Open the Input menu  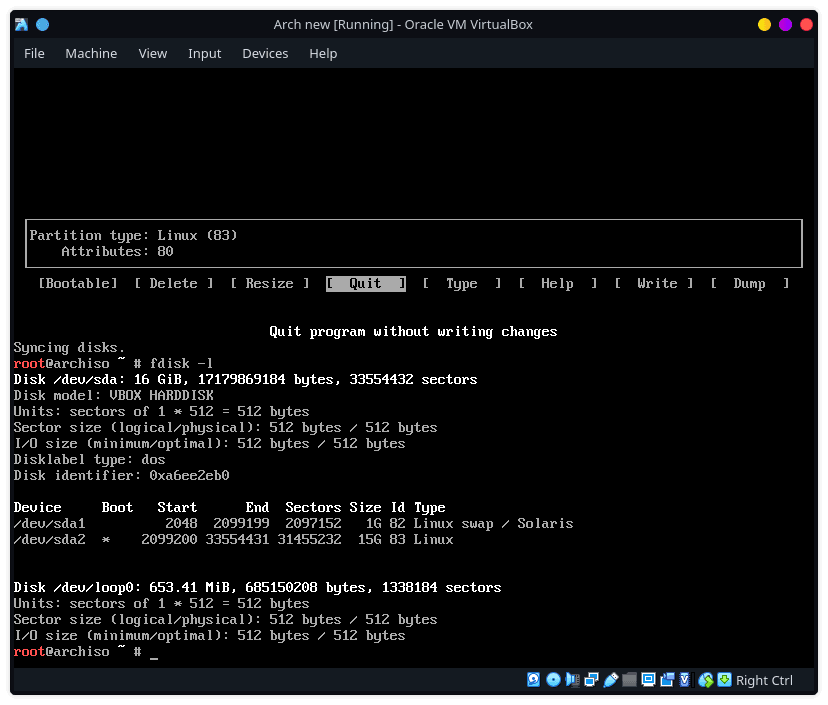(204, 53)
